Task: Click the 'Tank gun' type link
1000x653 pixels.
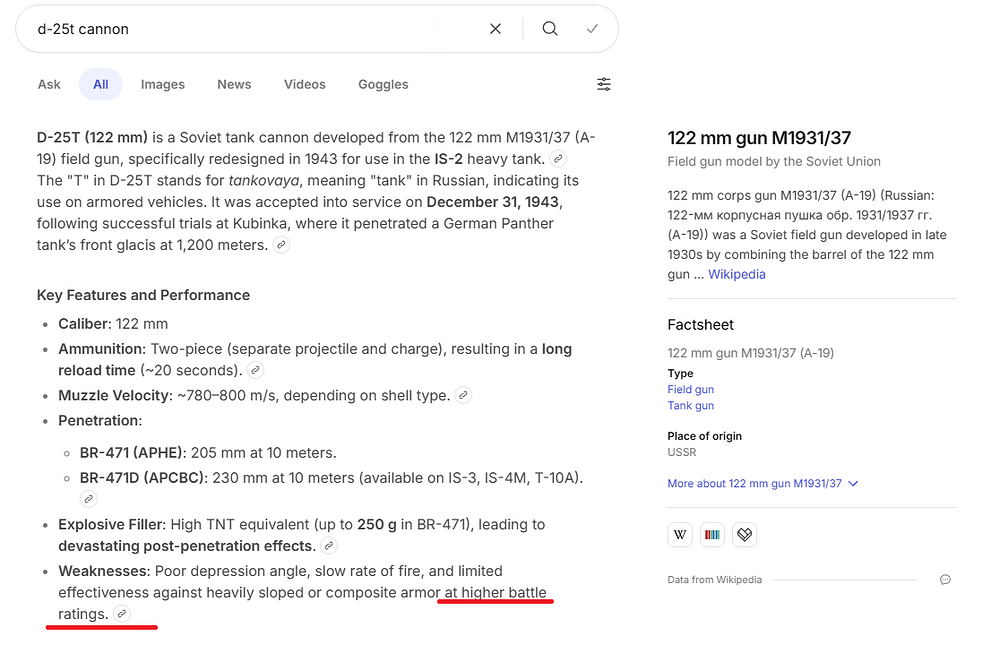Action: (x=690, y=406)
